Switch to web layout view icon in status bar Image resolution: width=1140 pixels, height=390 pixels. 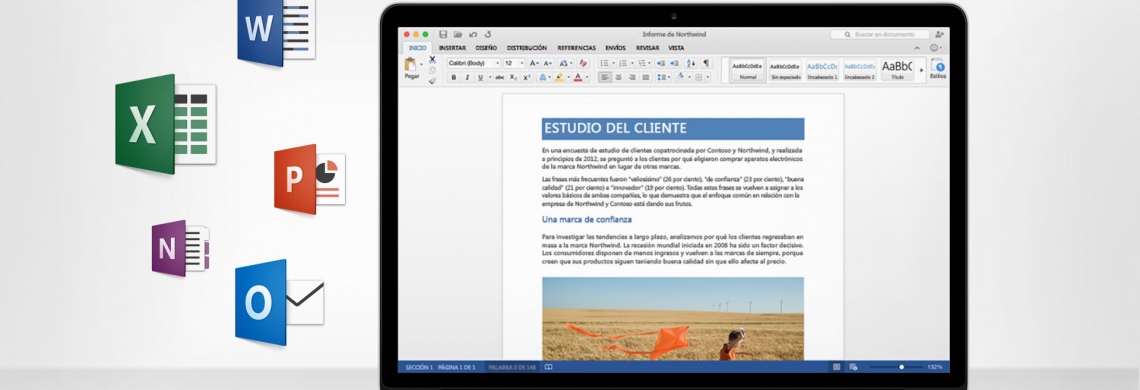(853, 367)
